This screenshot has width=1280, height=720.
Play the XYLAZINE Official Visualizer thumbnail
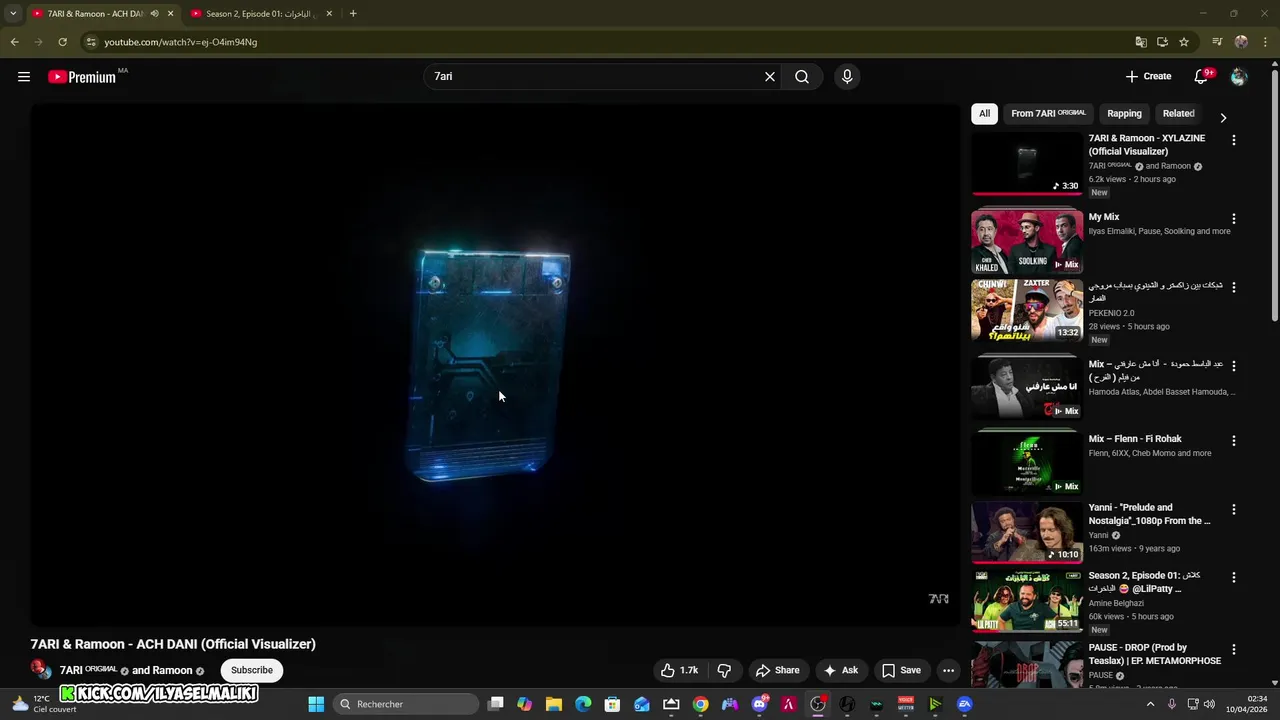(x=1027, y=164)
